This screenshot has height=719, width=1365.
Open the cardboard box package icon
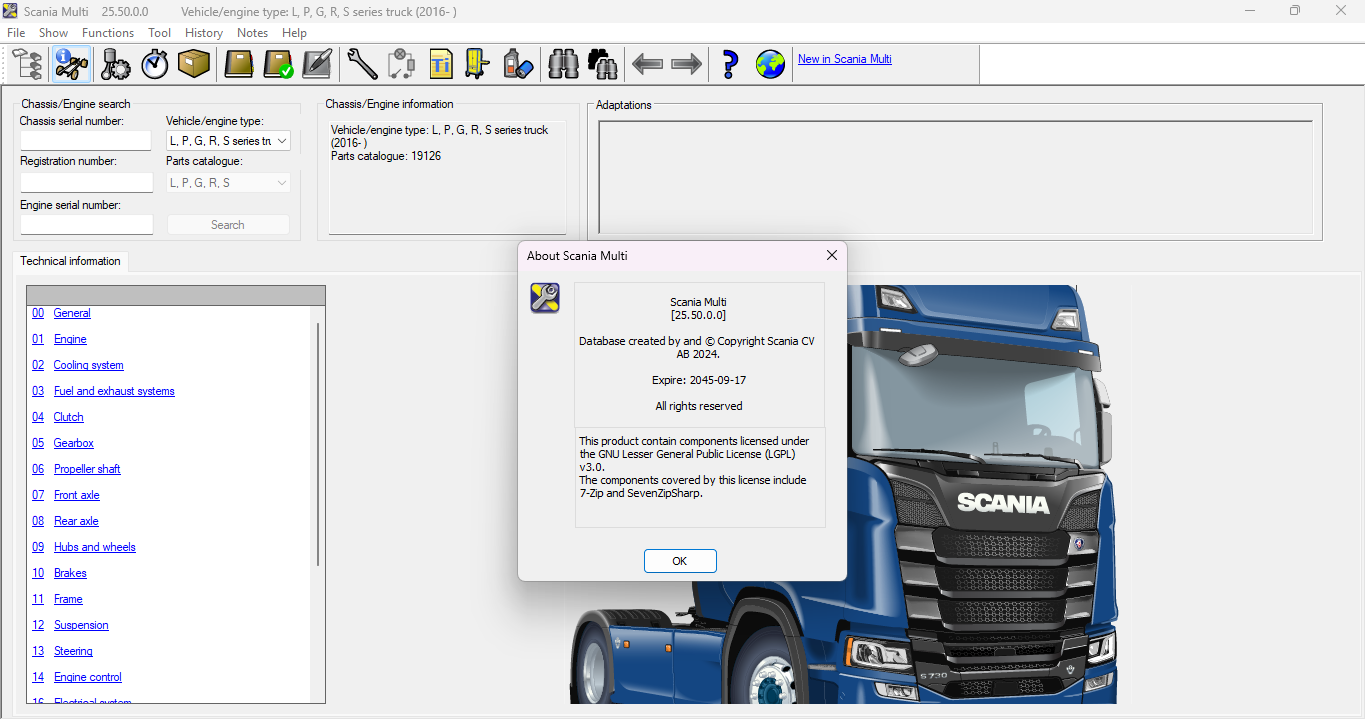click(x=194, y=65)
